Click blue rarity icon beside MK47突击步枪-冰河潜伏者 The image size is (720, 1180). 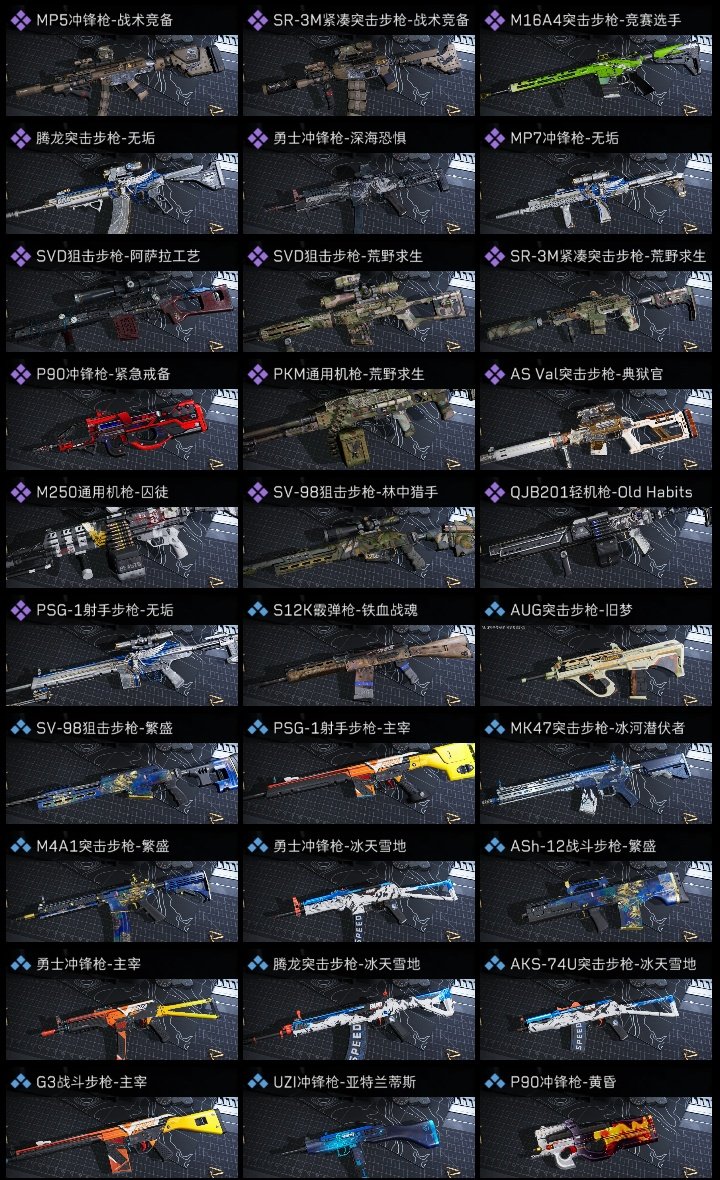coord(494,728)
